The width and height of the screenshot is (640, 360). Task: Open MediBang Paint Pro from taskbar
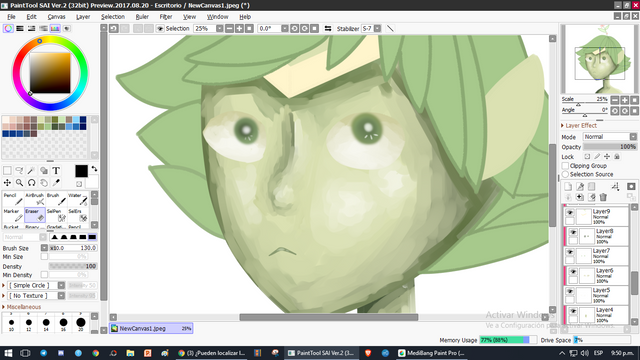(432, 353)
